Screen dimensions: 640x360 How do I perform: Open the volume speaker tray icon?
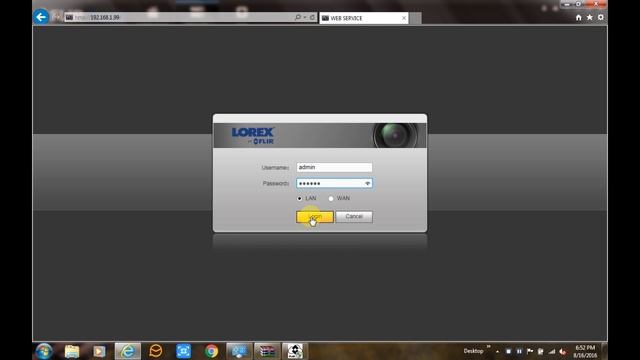coord(563,351)
